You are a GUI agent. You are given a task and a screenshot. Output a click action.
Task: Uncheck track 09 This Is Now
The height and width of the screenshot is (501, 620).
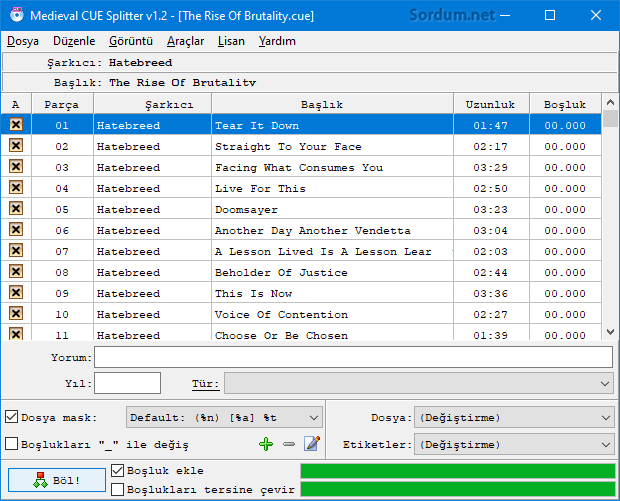tap(16, 292)
